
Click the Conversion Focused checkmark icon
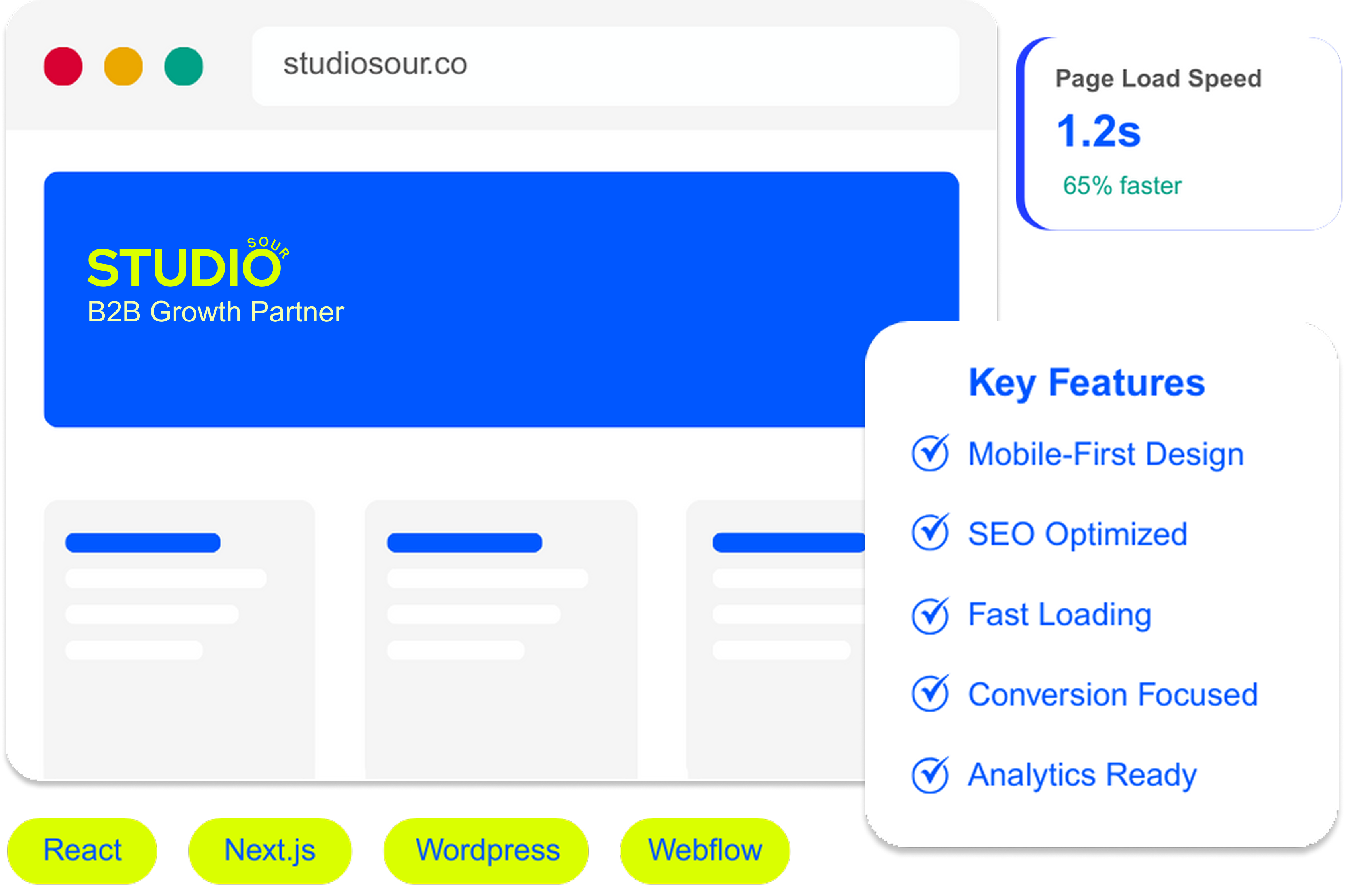click(930, 694)
